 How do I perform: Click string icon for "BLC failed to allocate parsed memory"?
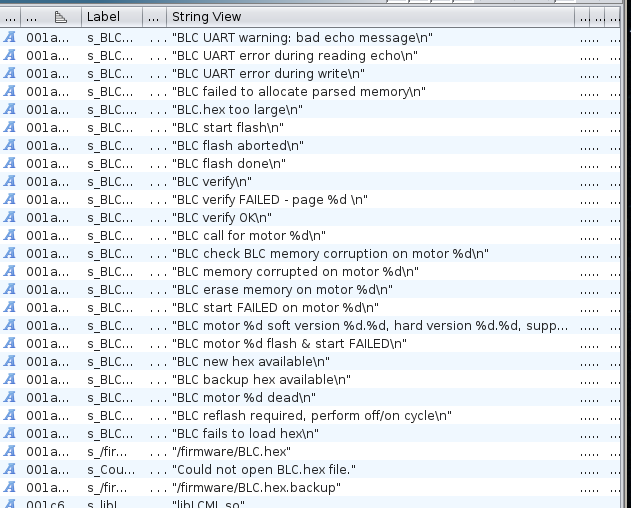10,91
